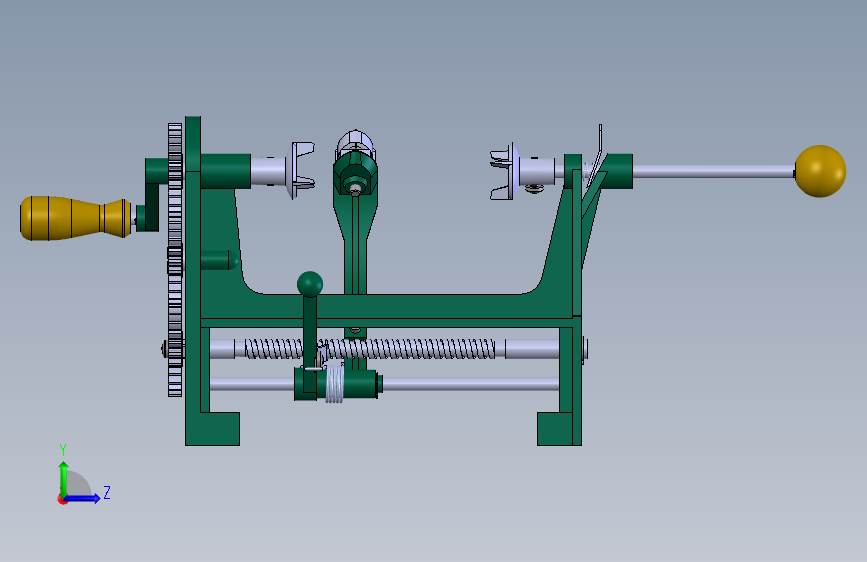Select the threaded lead screw
The height and width of the screenshot is (562, 867).
370,349
